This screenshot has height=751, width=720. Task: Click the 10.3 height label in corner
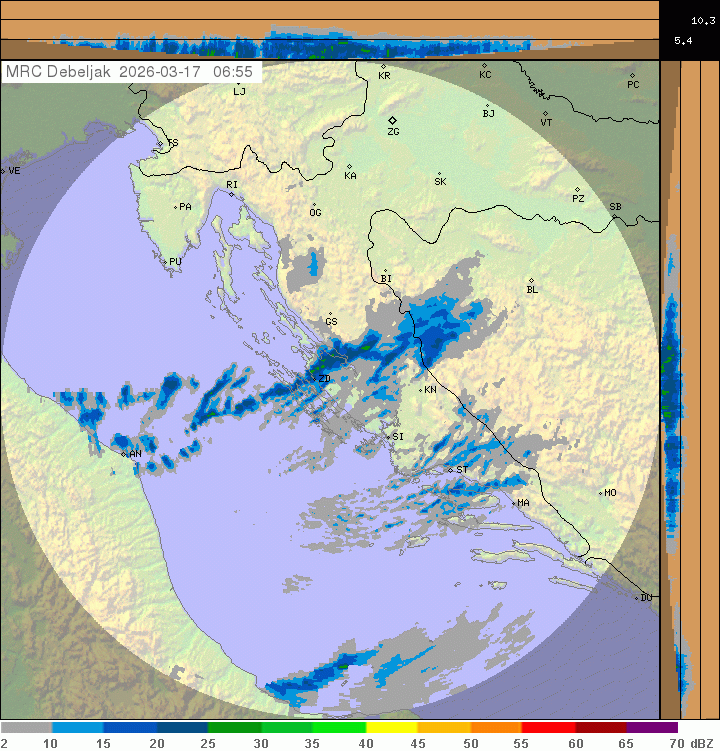tap(703, 20)
